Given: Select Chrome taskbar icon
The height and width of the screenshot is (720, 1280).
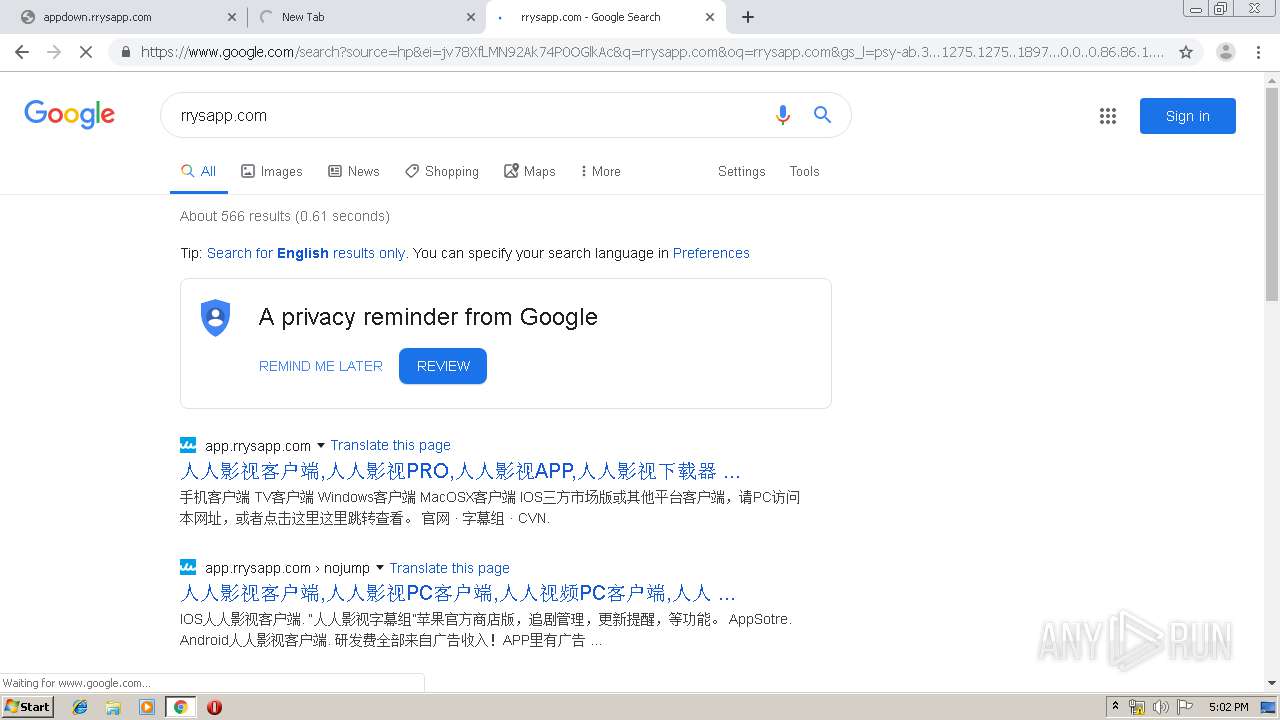Looking at the screenshot, I should click(180, 707).
